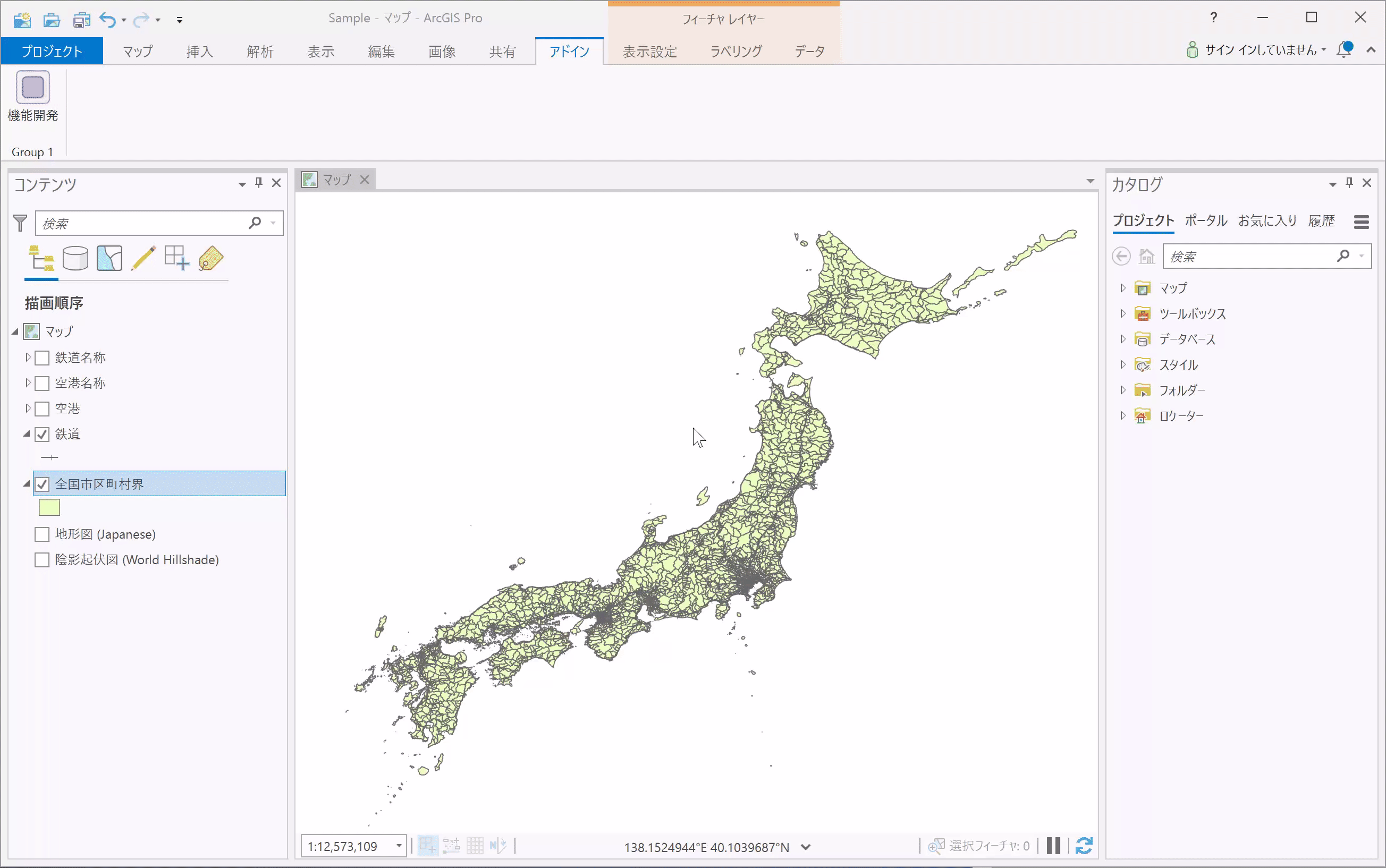Image resolution: width=1386 pixels, height=868 pixels.
Task: Select List By Selection icon
Action: (109, 258)
